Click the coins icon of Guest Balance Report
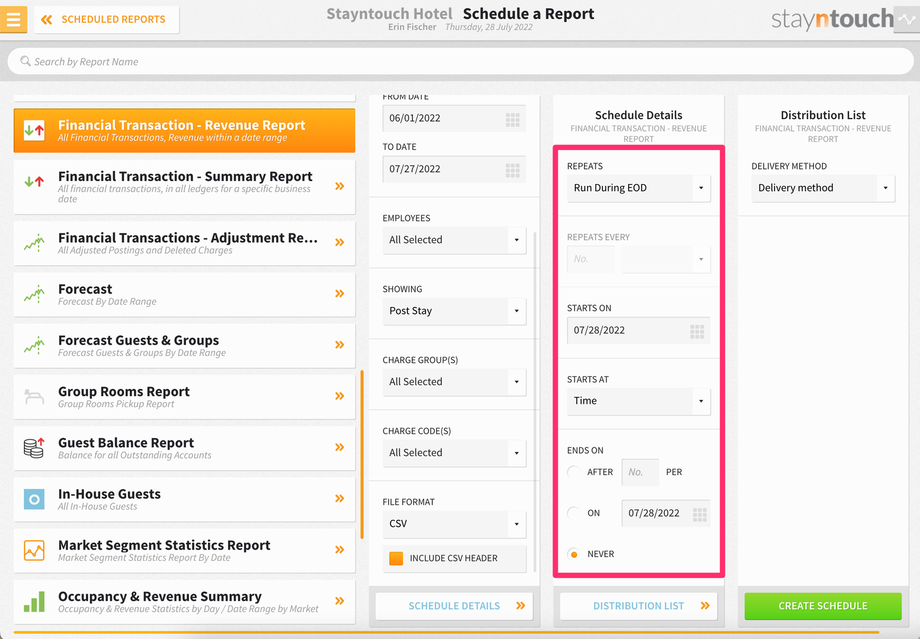 pos(34,448)
